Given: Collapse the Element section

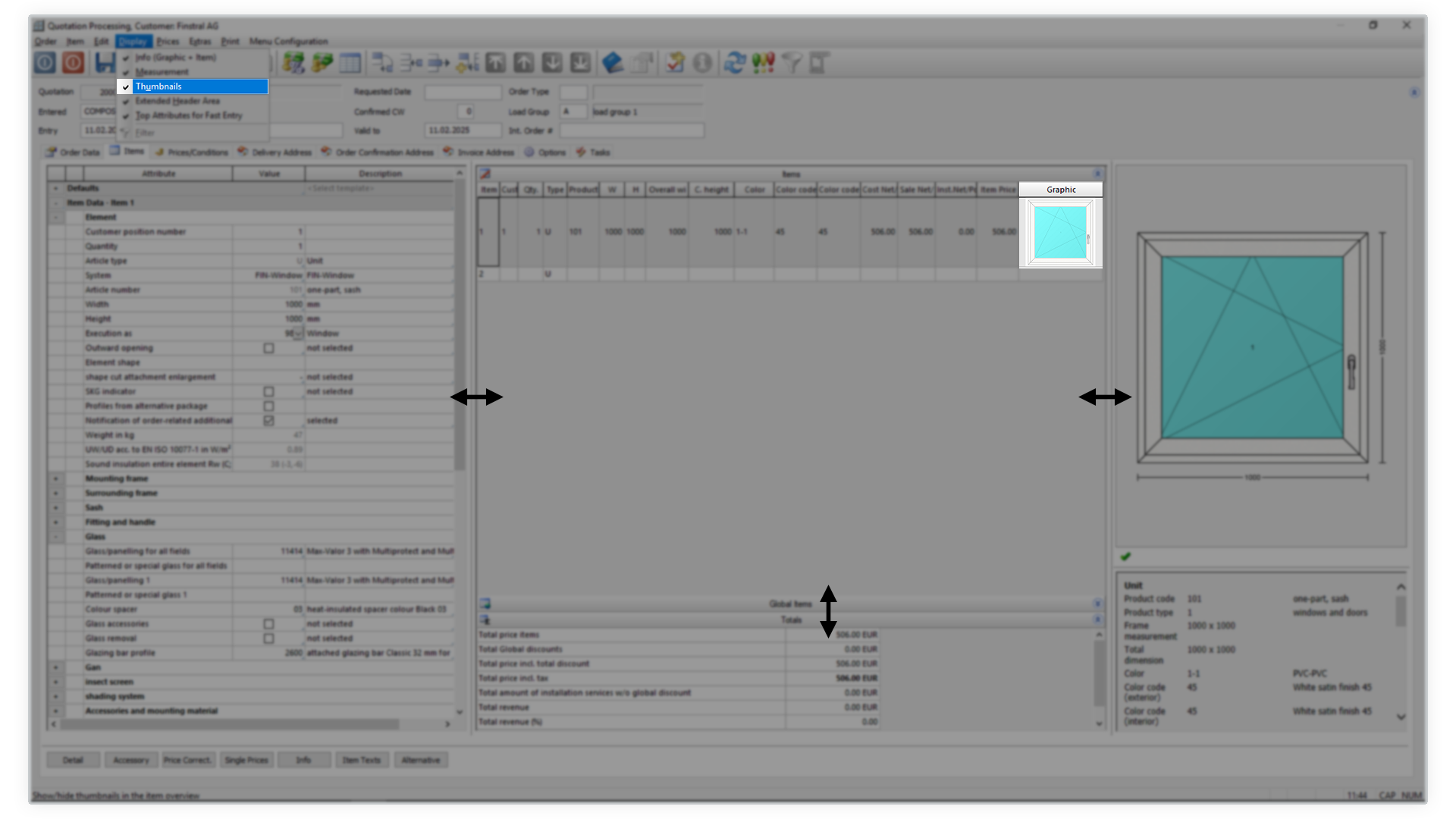Looking at the screenshot, I should coord(55,217).
